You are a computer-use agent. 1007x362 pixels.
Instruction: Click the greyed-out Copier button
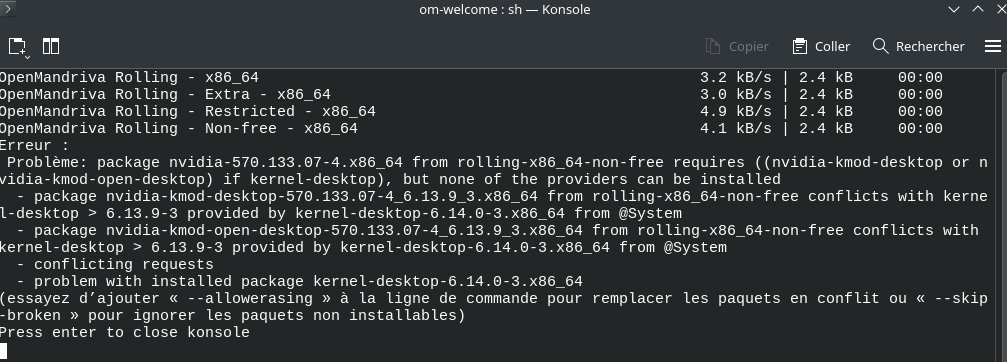[737, 46]
